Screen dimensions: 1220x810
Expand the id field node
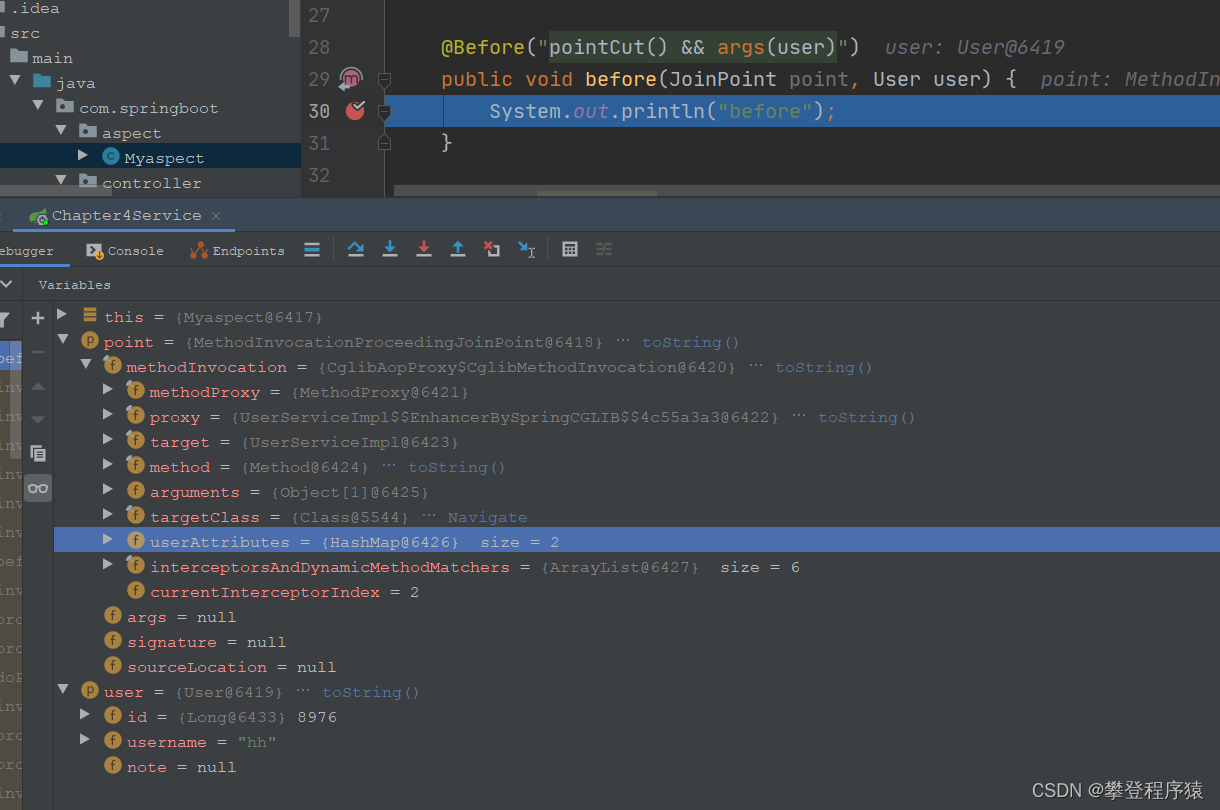pos(85,716)
